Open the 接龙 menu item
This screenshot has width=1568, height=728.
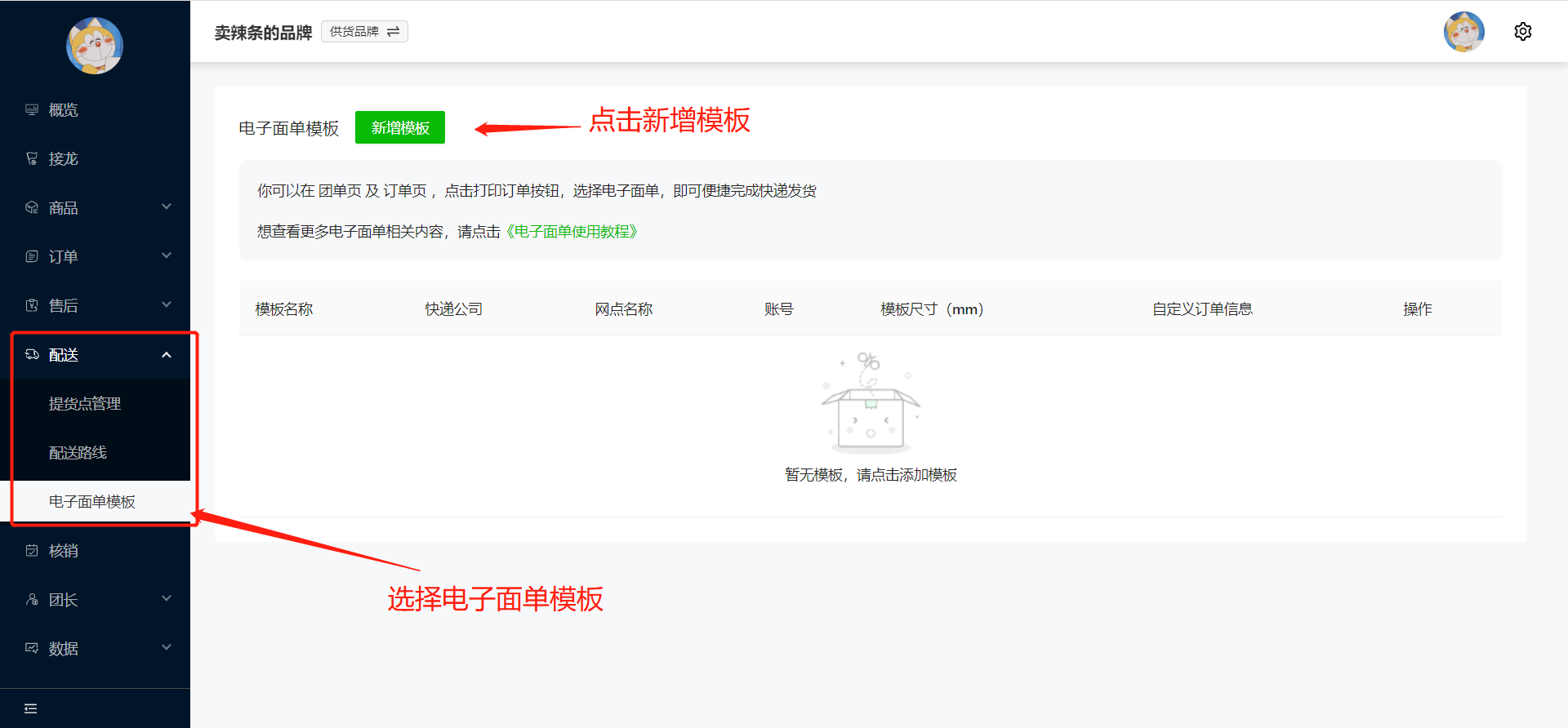(x=95, y=158)
